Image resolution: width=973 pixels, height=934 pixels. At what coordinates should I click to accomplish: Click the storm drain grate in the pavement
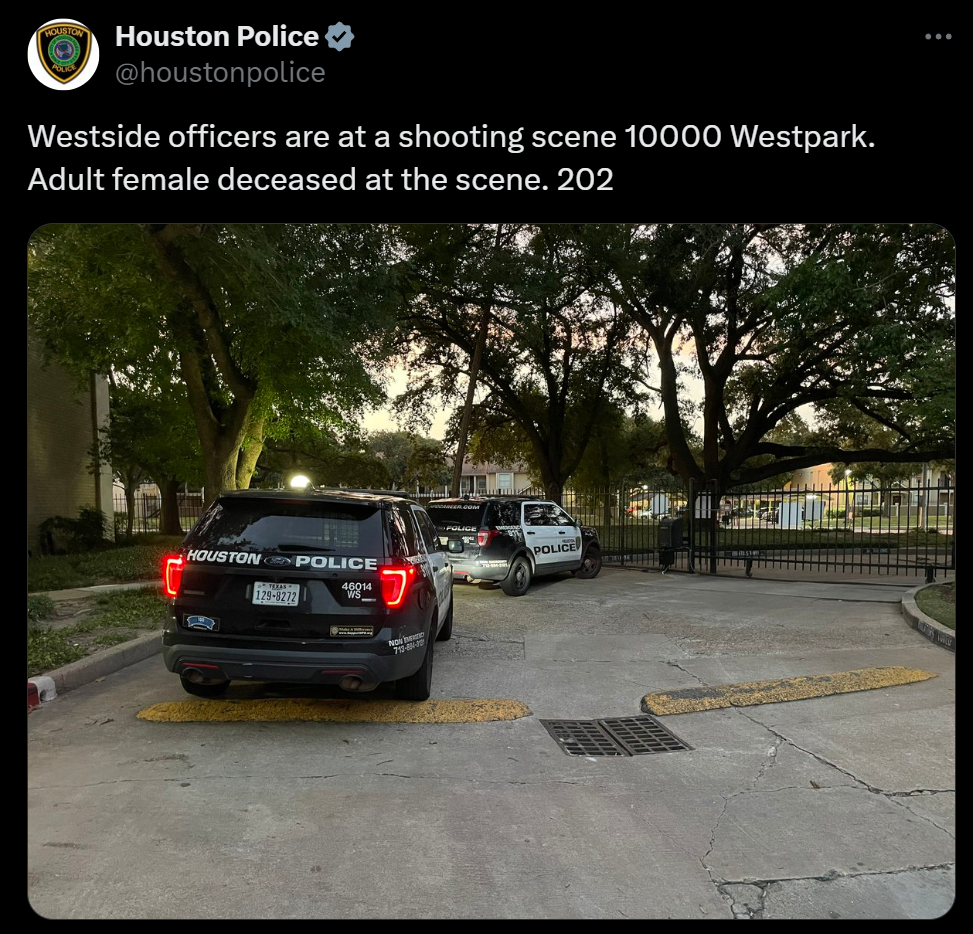(x=616, y=736)
